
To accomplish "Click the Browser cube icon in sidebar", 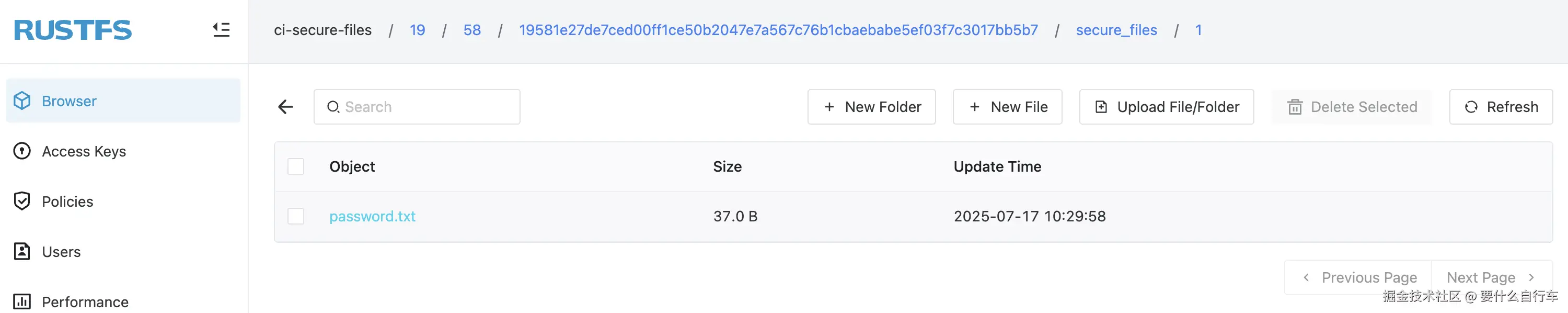I will tap(22, 100).
